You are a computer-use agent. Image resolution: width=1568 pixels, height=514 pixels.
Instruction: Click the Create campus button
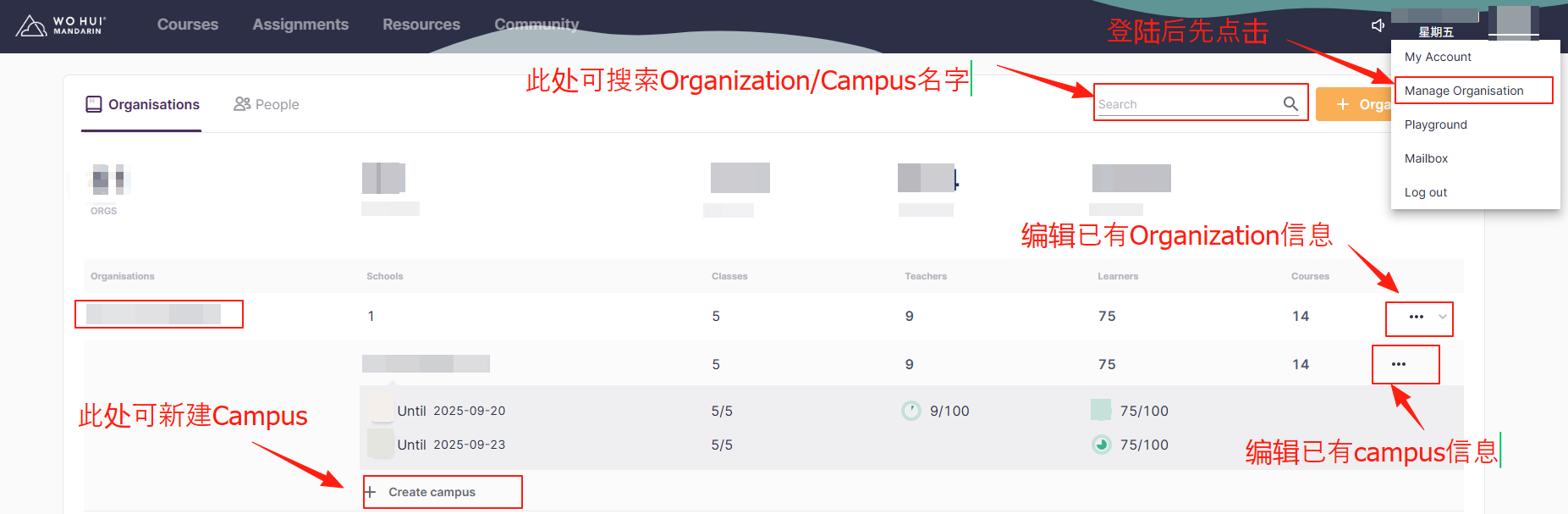pos(432,492)
